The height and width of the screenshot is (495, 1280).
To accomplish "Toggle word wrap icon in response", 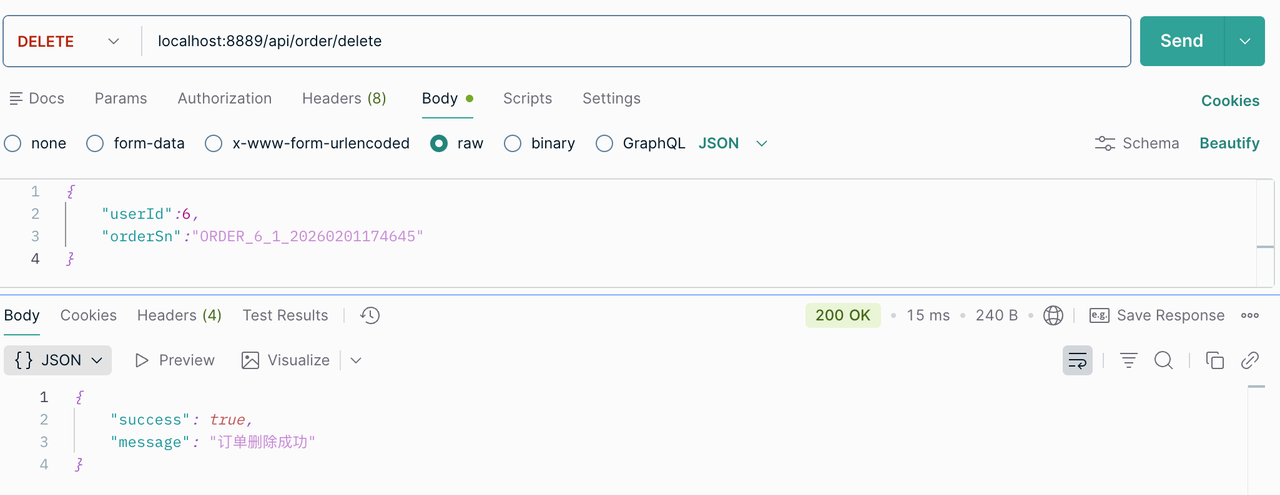I will coord(1077,360).
